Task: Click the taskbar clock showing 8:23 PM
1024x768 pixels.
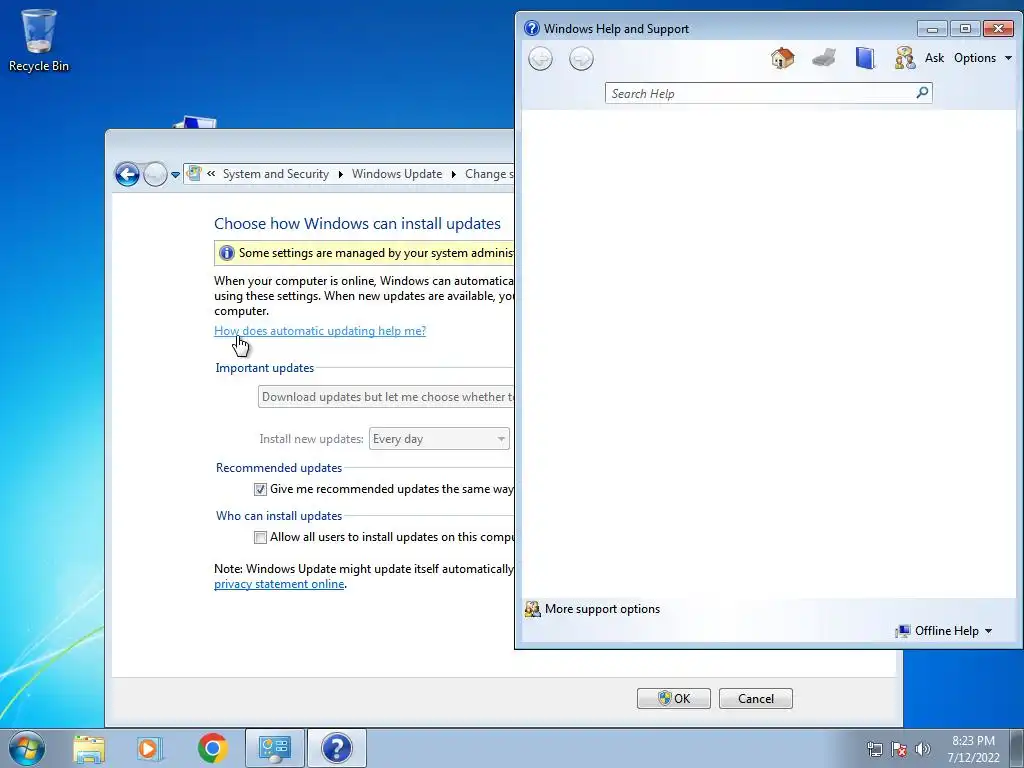Action: [x=973, y=749]
